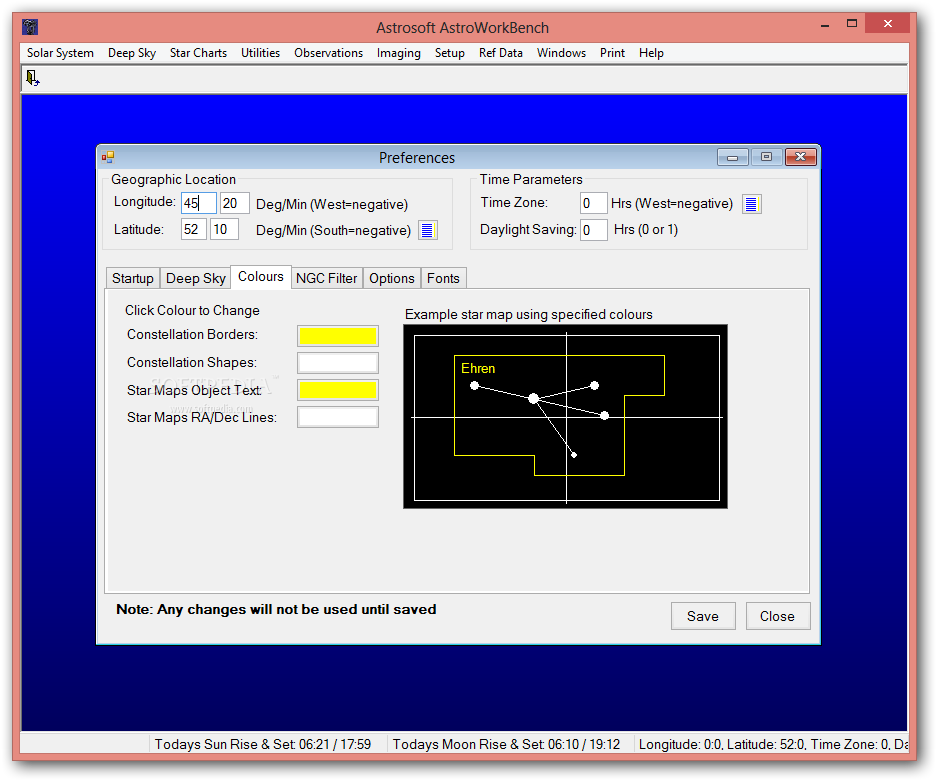This screenshot has height=781, width=937.
Task: Open the Print menu
Action: point(613,53)
